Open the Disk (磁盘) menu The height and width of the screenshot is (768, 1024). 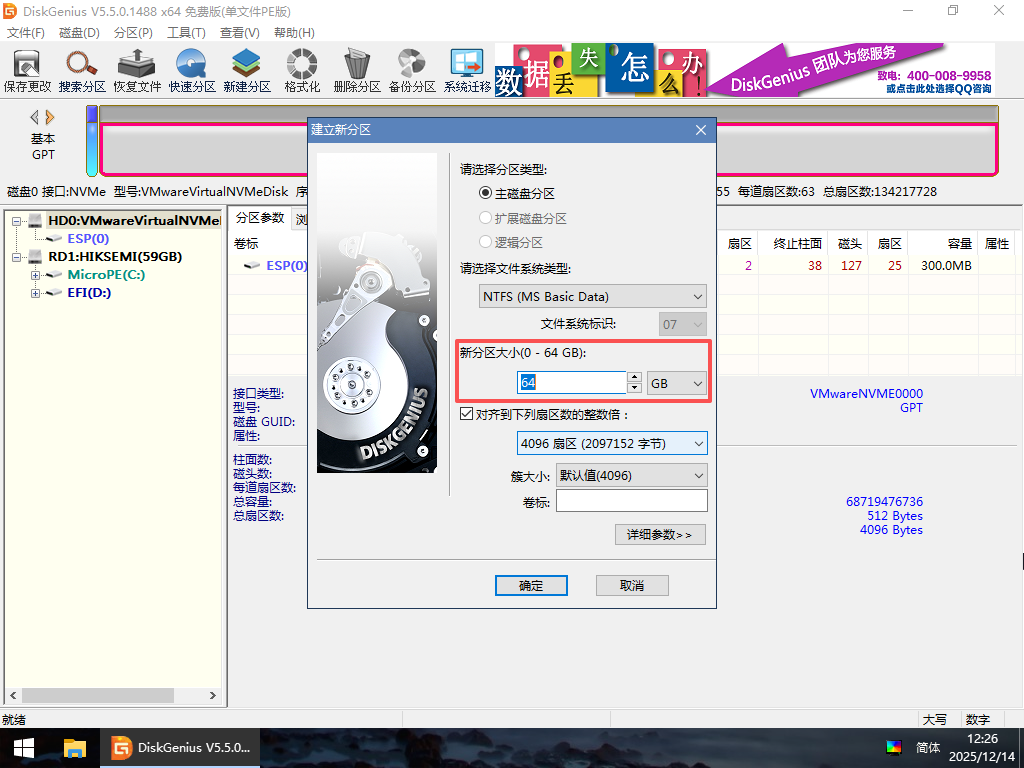(80, 33)
